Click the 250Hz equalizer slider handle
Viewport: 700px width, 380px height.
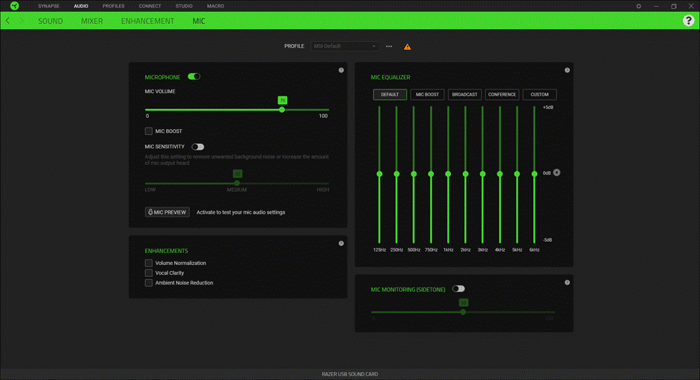pyautogui.click(x=396, y=174)
